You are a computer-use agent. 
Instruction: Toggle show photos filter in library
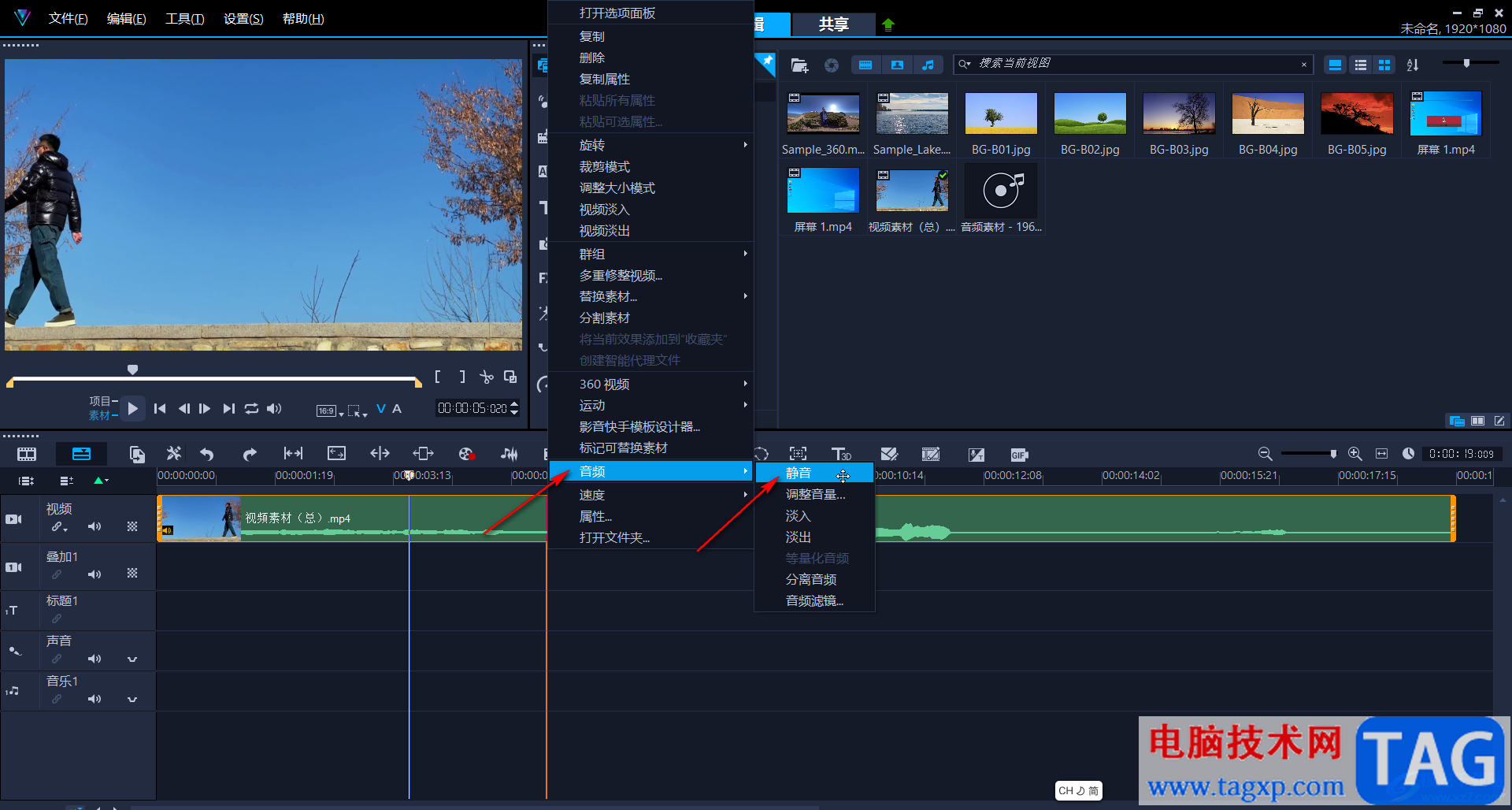tap(897, 65)
